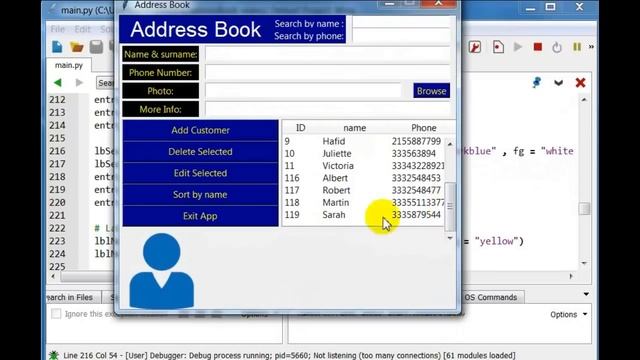Focus the Search by name field
Image resolution: width=640 pixels, height=360 pixels.
(401, 22)
